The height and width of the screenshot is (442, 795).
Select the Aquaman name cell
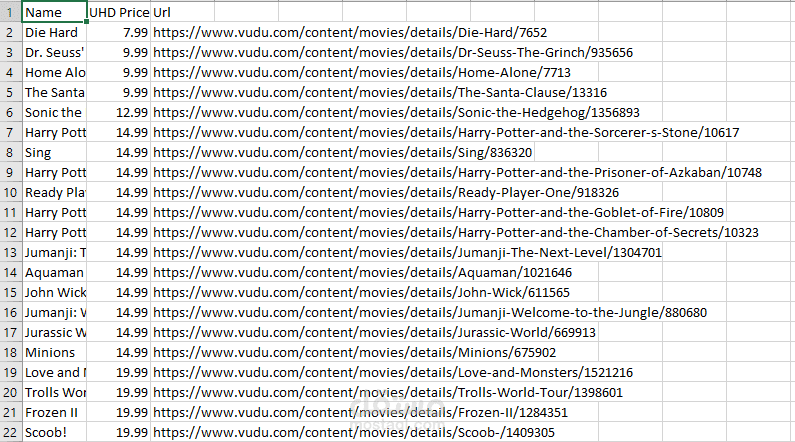pyautogui.click(x=54, y=273)
